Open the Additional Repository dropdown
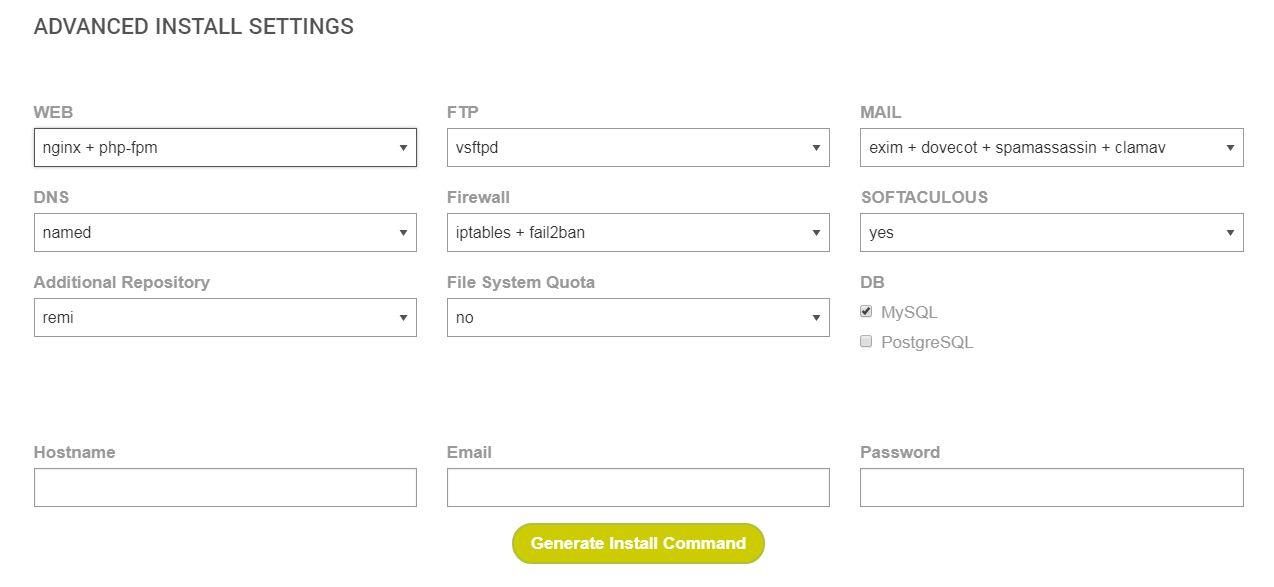 pos(225,318)
